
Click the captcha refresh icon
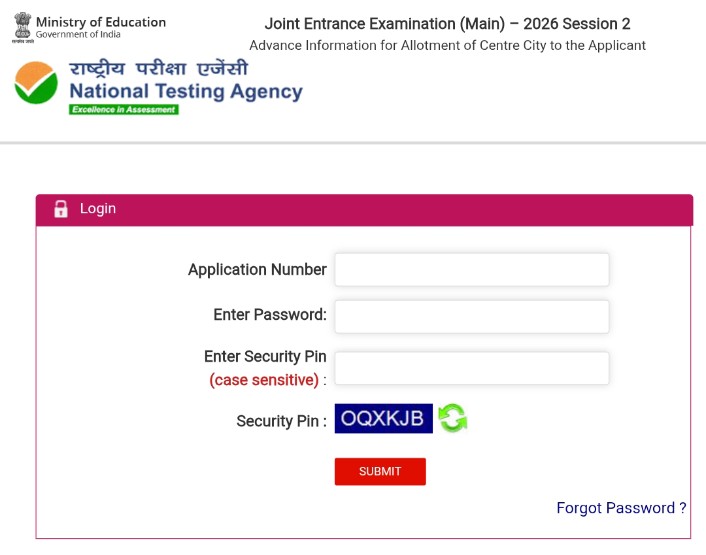point(453,418)
